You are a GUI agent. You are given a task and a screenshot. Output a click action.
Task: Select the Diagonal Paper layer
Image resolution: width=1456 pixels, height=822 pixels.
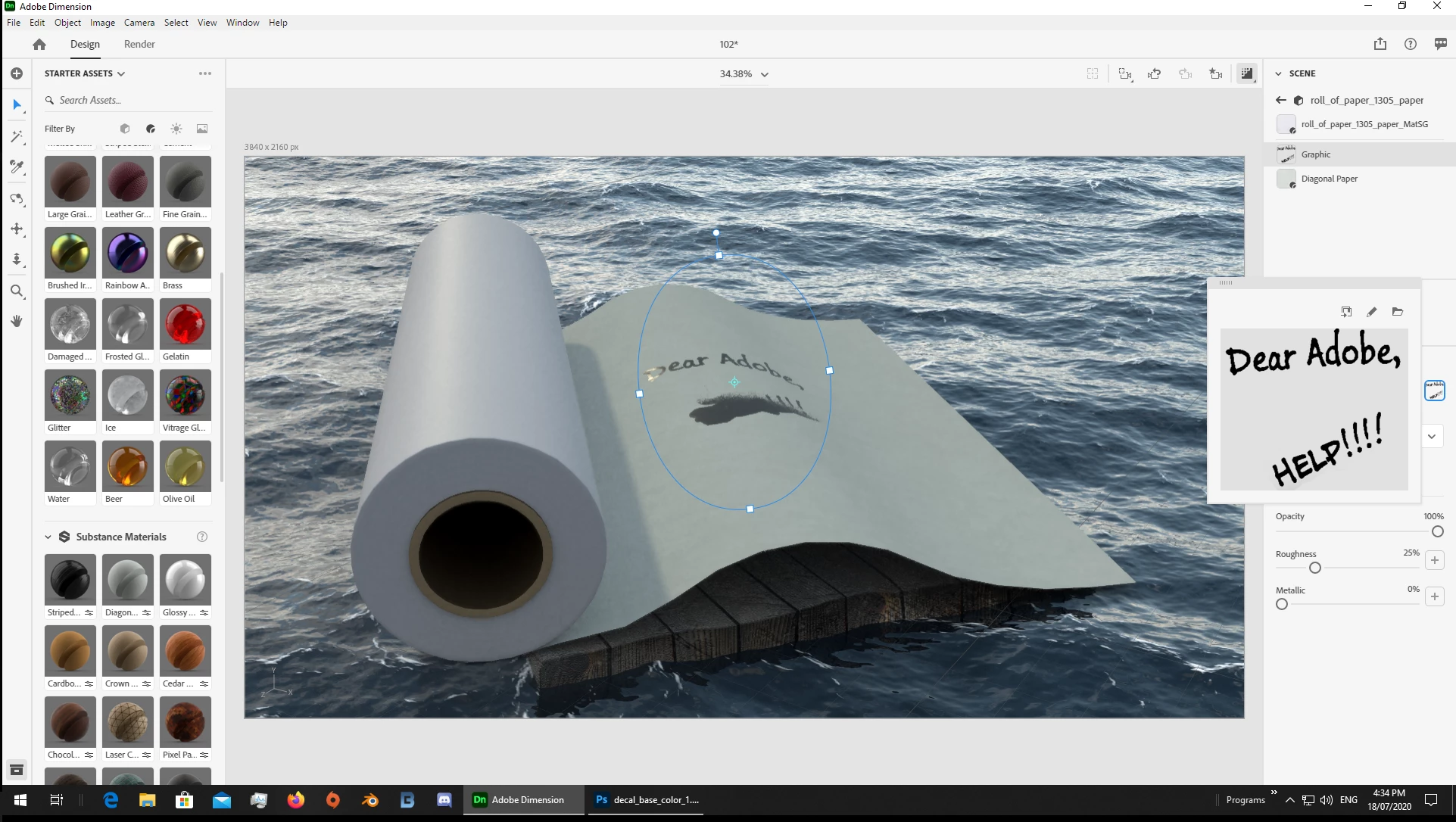click(1329, 179)
